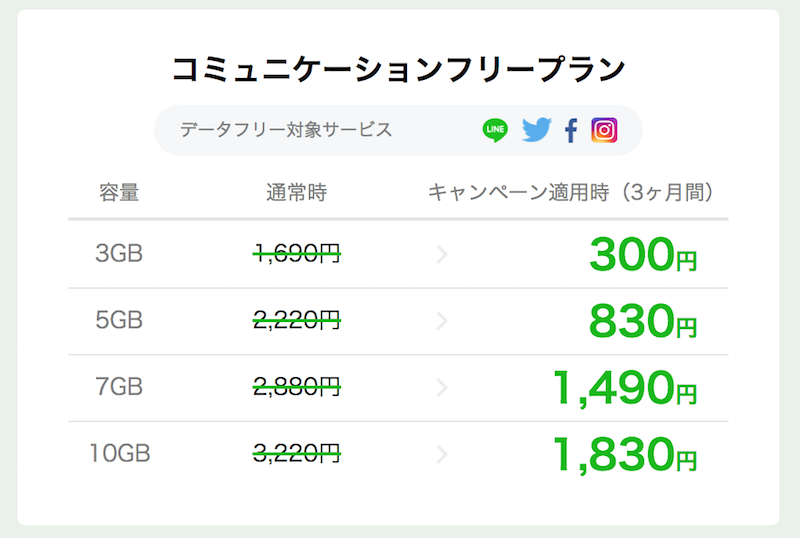Choose the 1,830円 campaign price

click(624, 455)
